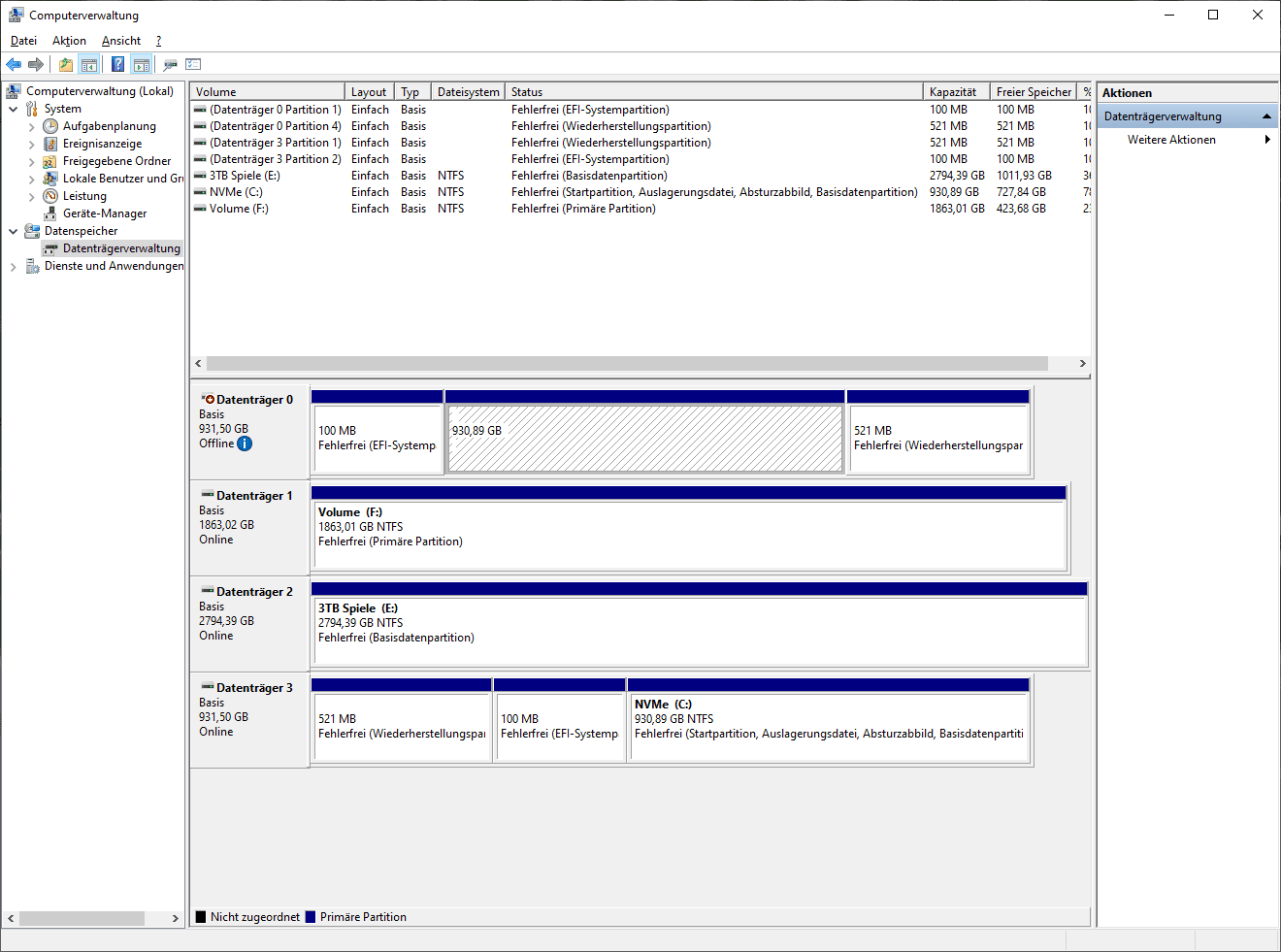
Task: Expand the Aufgabenplanung node
Action: tap(32, 126)
